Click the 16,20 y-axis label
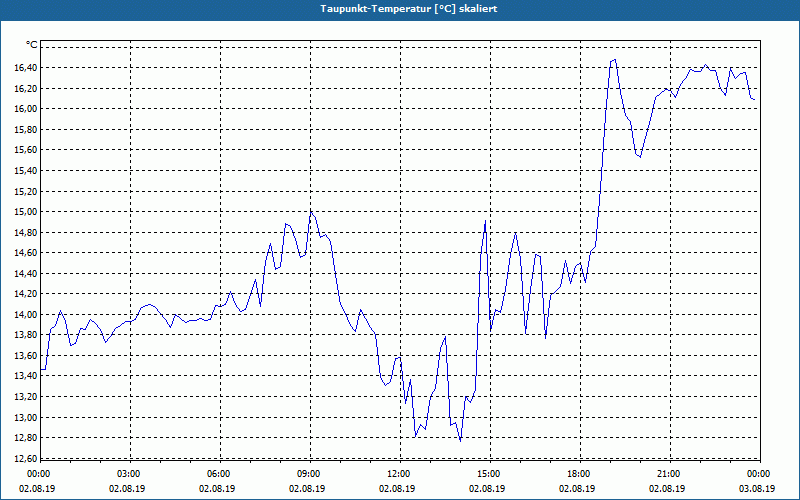 coord(26,88)
